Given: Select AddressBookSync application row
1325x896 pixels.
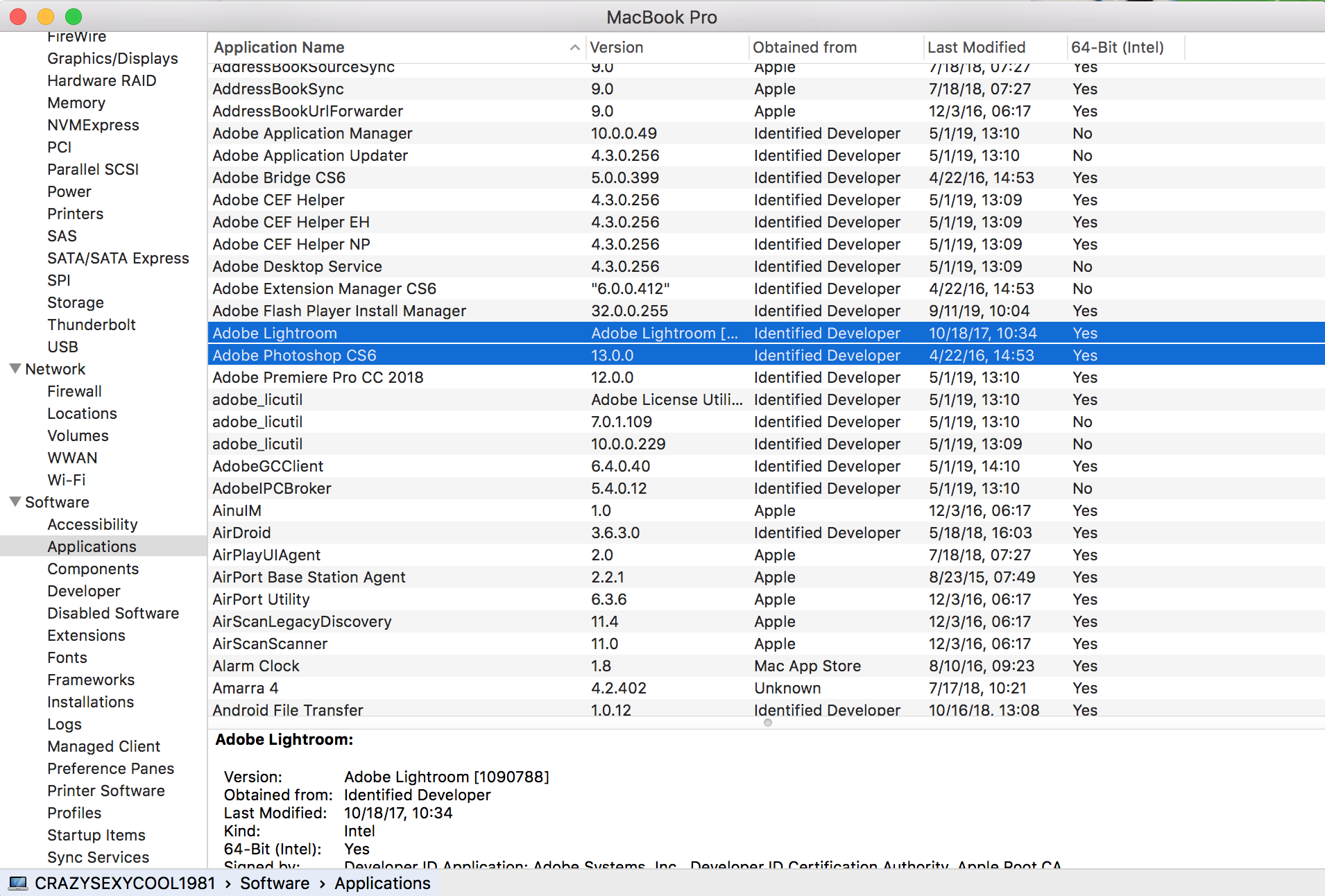Looking at the screenshot, I should 767,89.
